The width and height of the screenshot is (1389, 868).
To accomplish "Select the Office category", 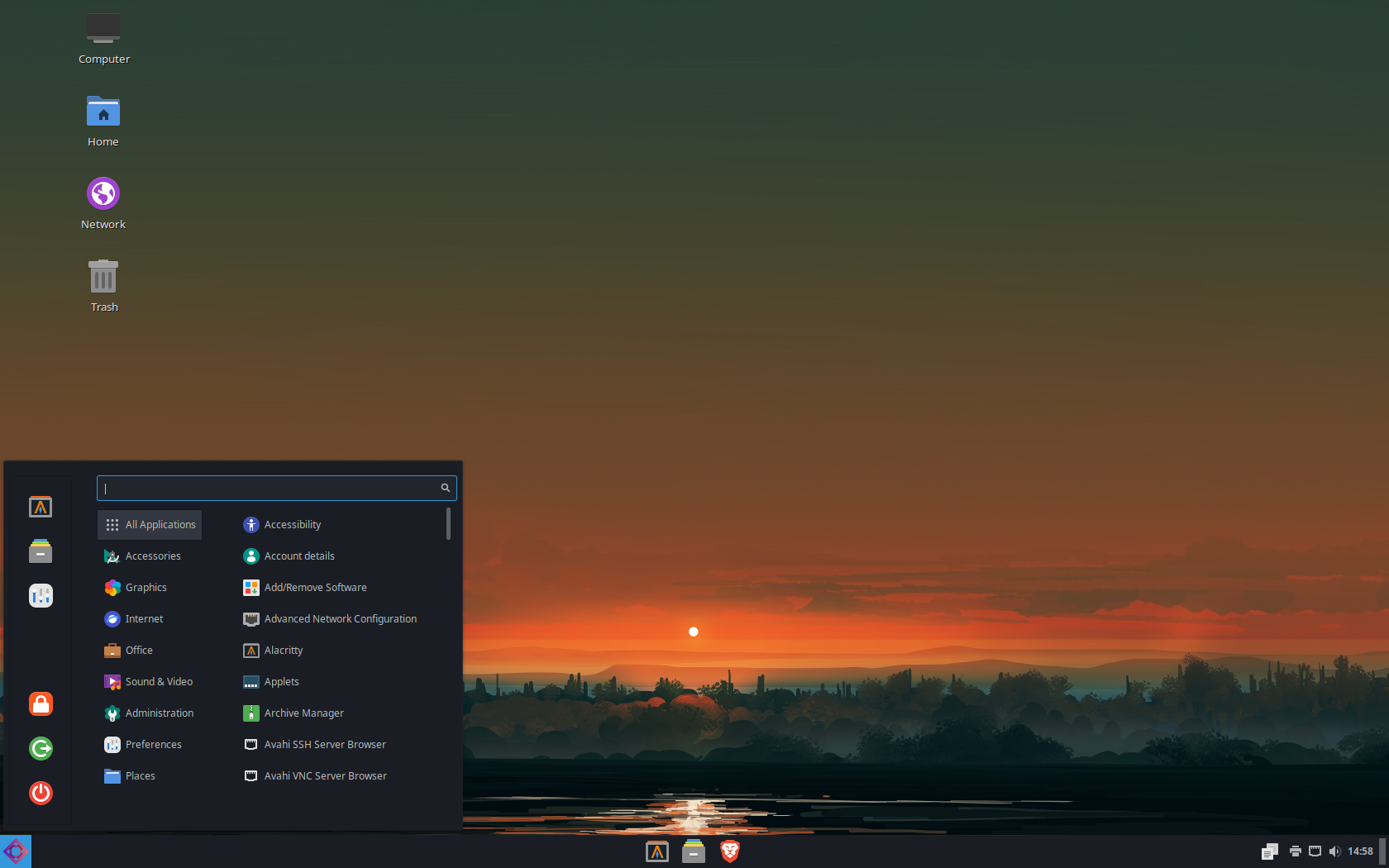I will tap(150, 651).
